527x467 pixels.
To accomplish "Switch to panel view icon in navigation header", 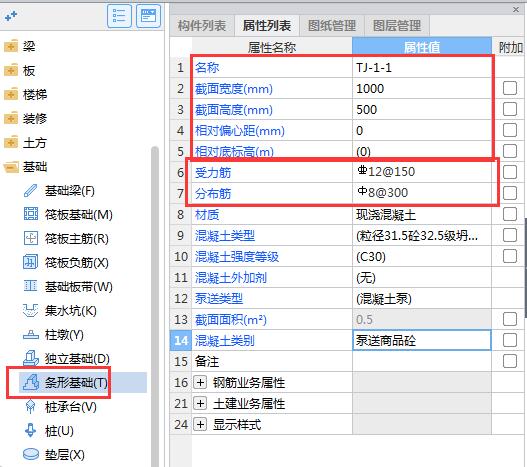I will tap(148, 16).
